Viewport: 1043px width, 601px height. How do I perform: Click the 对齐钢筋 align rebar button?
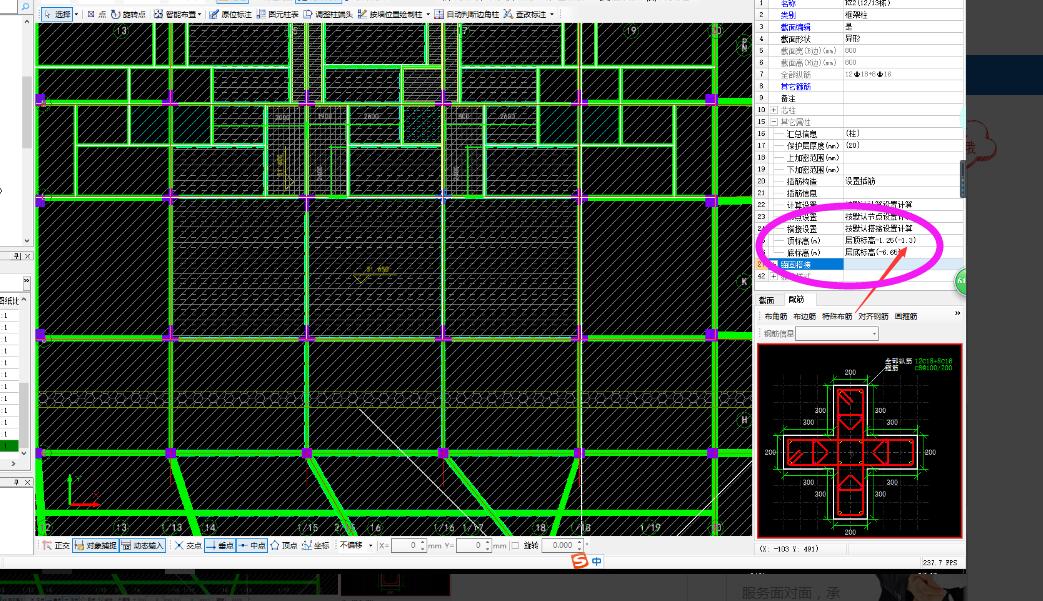873,316
